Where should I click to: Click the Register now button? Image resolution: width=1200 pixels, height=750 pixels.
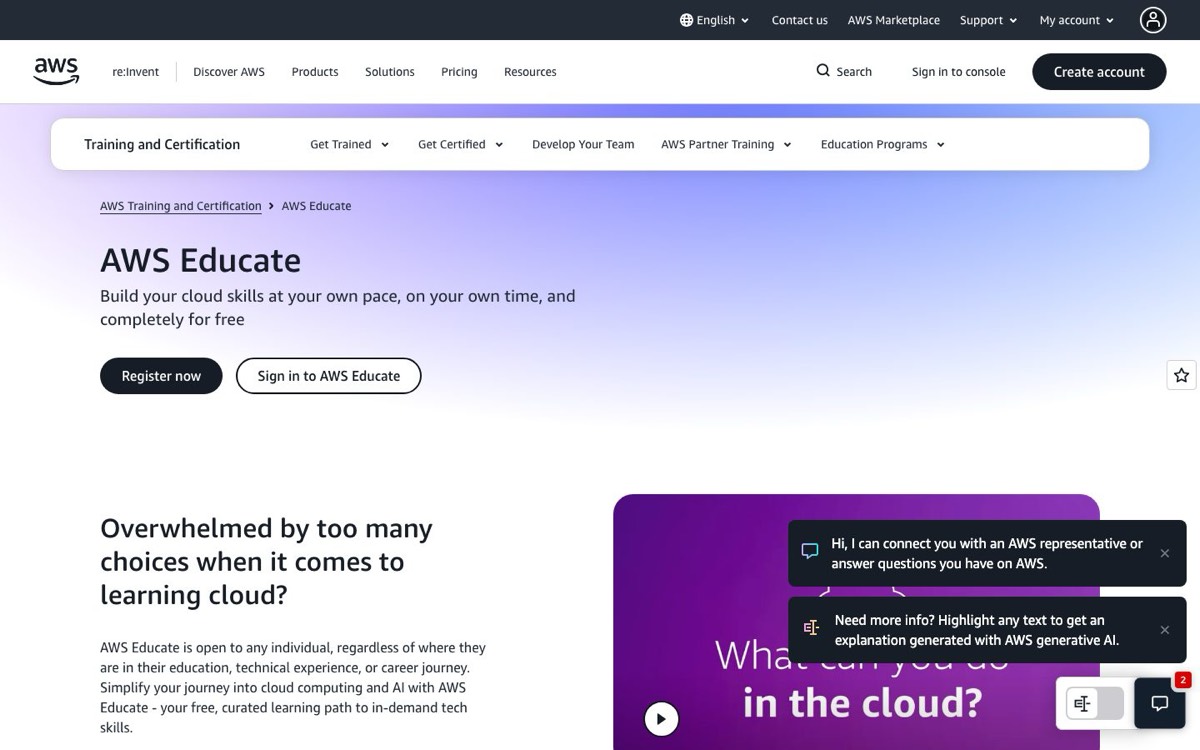point(161,376)
